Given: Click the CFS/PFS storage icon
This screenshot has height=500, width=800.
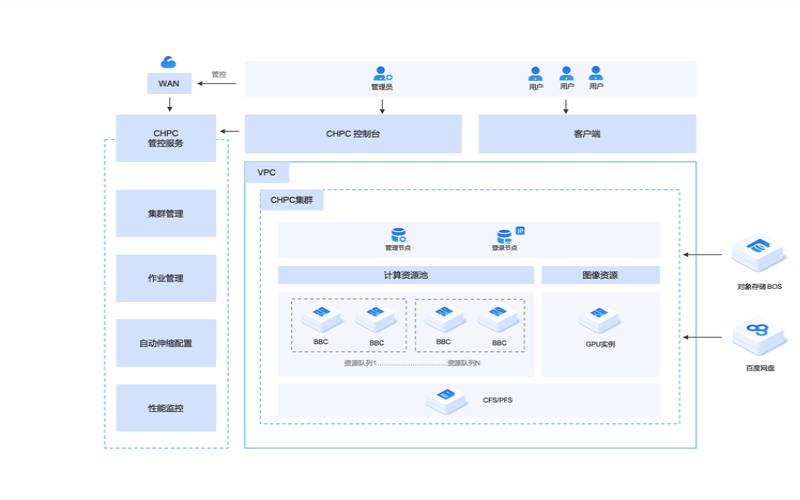Looking at the screenshot, I should [447, 400].
